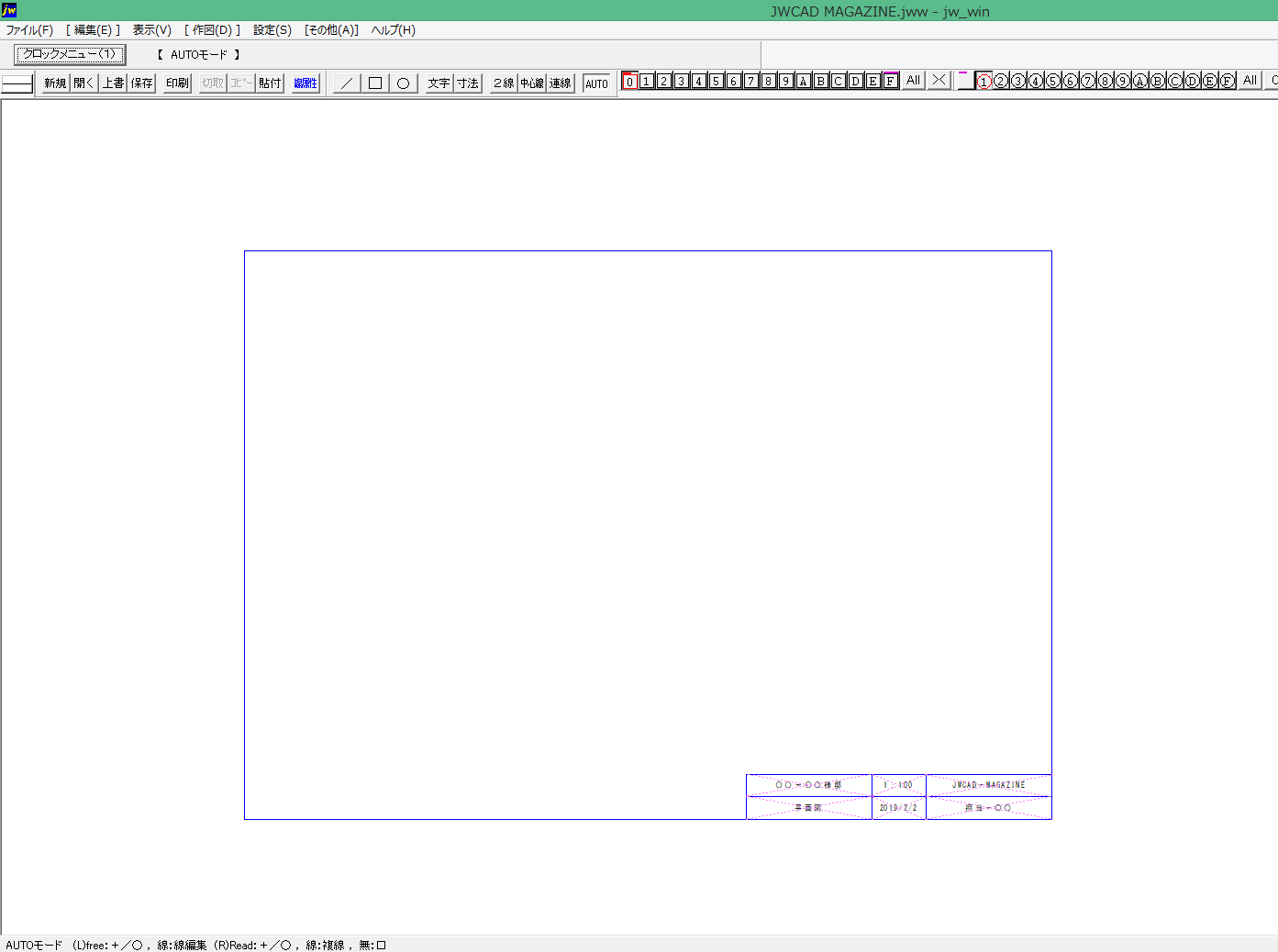Select the 寸法 dimension tool

(468, 83)
